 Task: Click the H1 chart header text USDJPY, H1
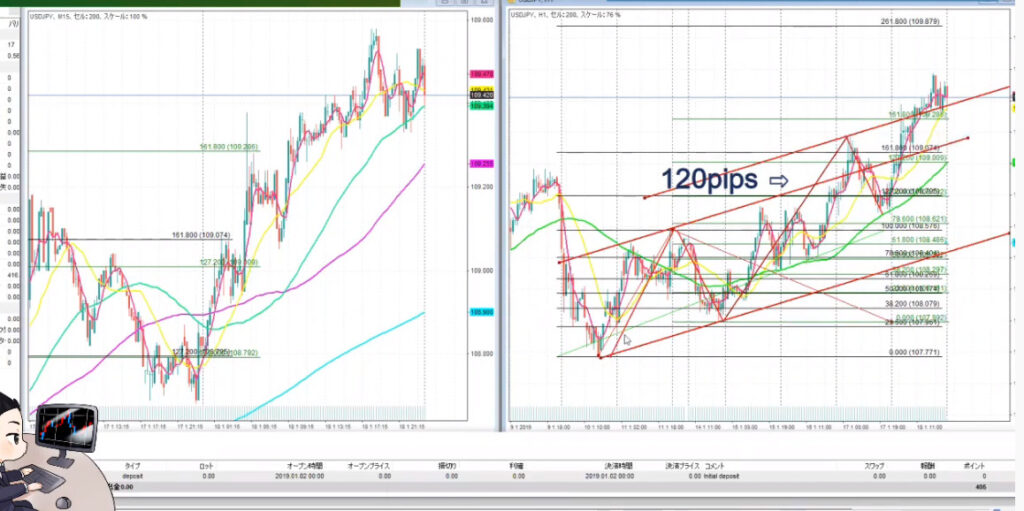531,14
